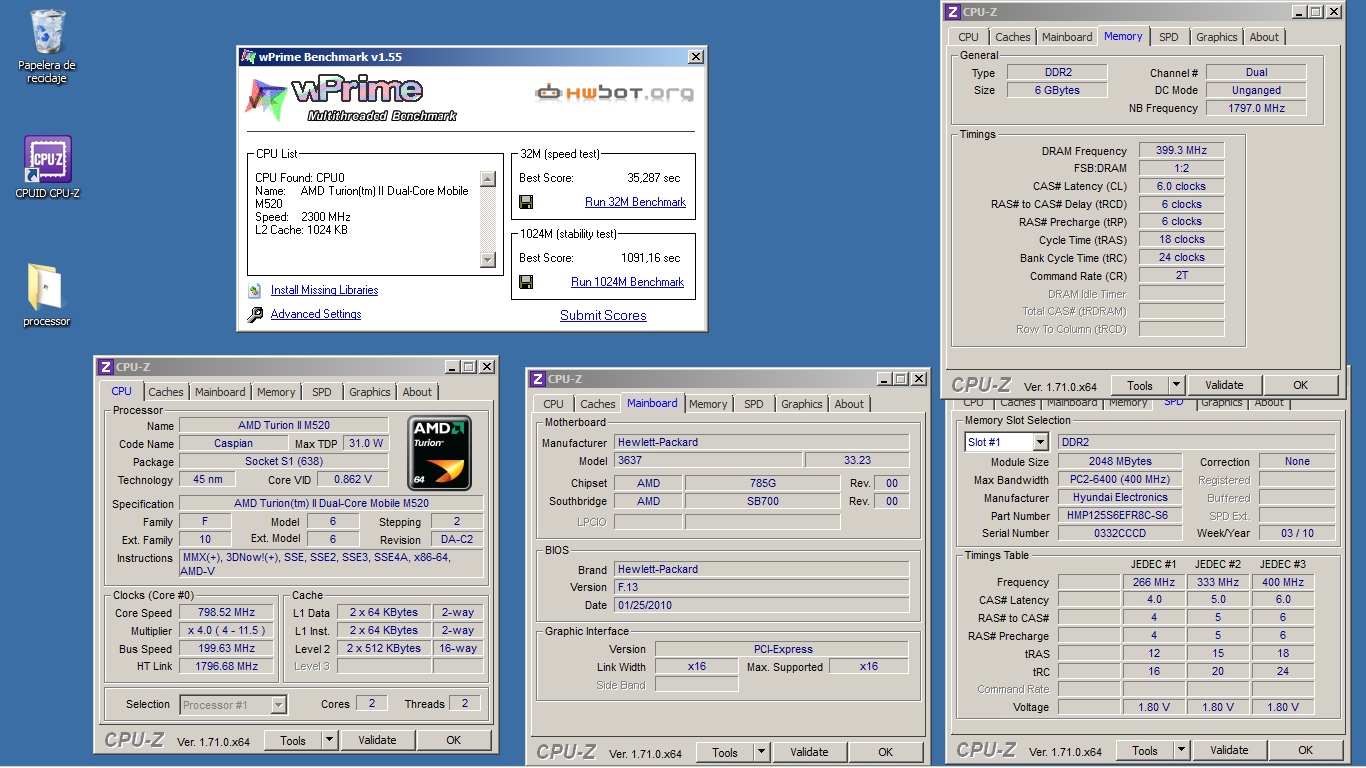Click the wPrime logo banner

[350, 99]
